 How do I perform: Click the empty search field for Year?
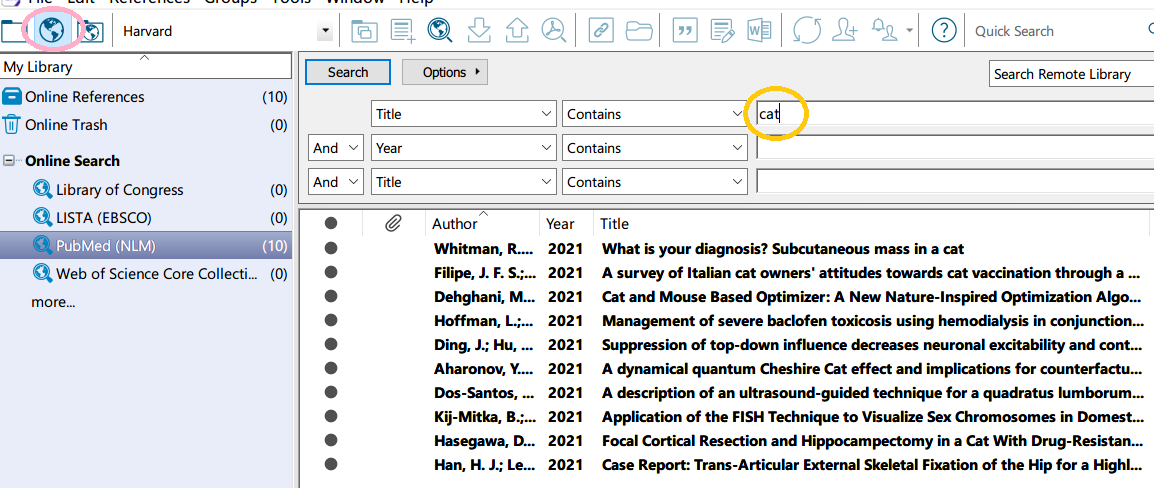(x=955, y=148)
